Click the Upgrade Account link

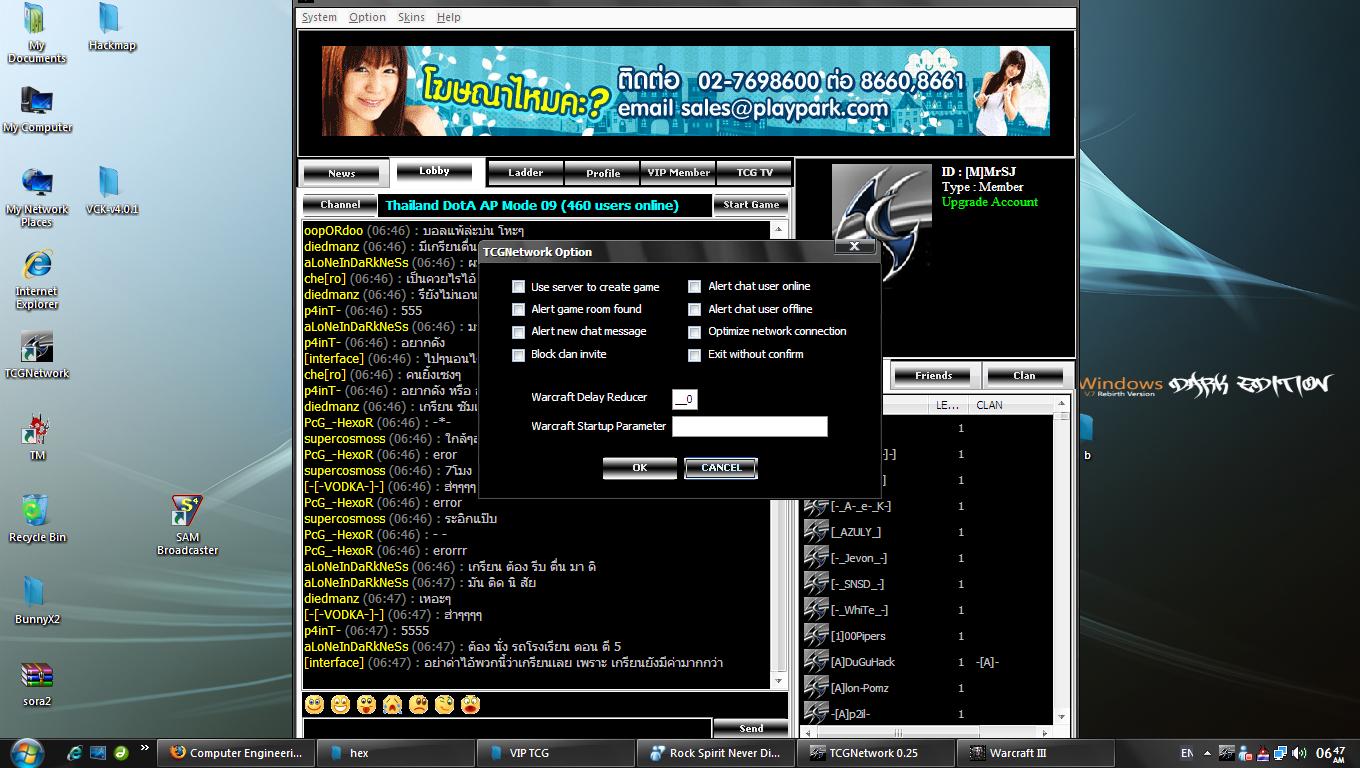(x=990, y=202)
